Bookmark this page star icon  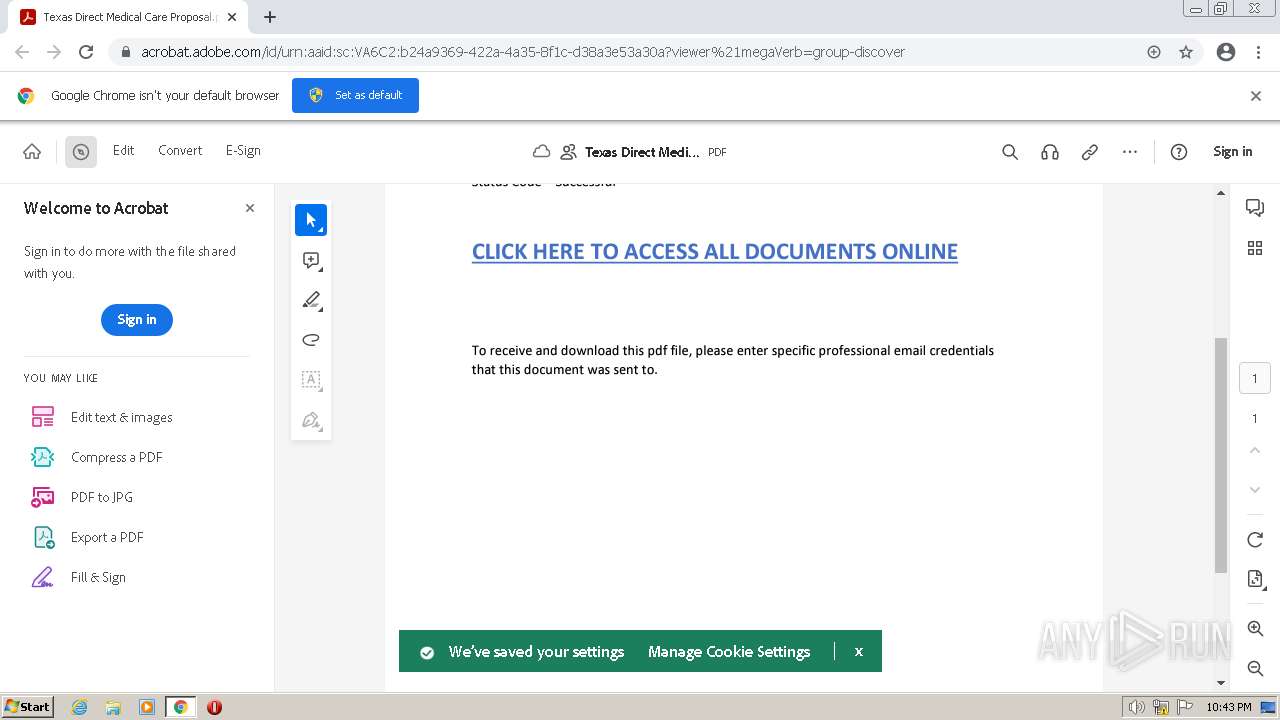click(x=1186, y=52)
